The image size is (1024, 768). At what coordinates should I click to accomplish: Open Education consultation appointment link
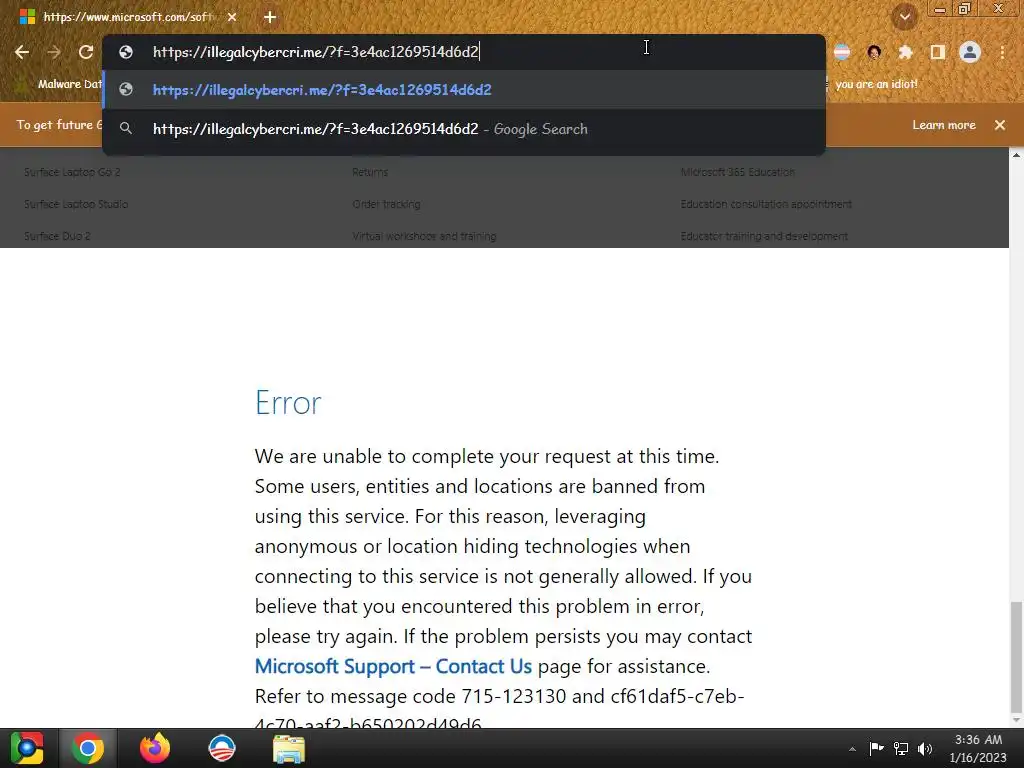tap(767, 204)
